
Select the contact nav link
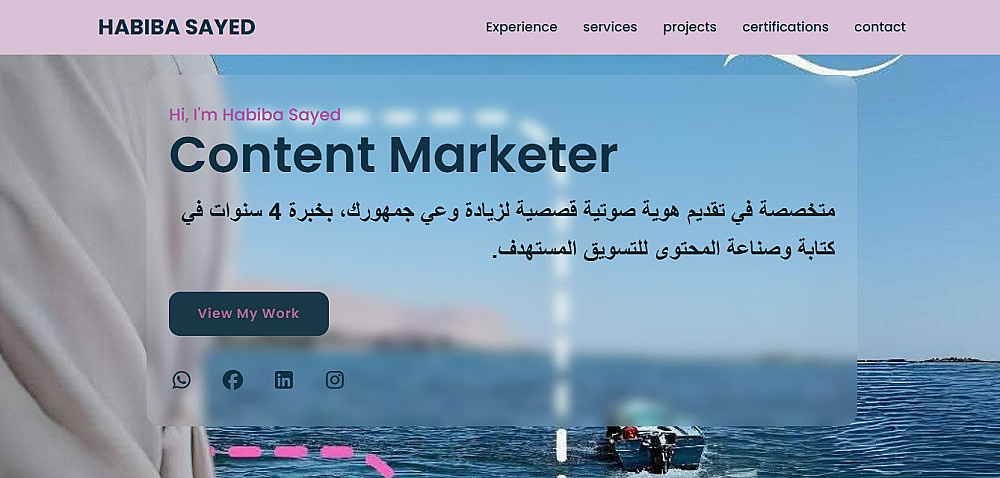click(879, 27)
